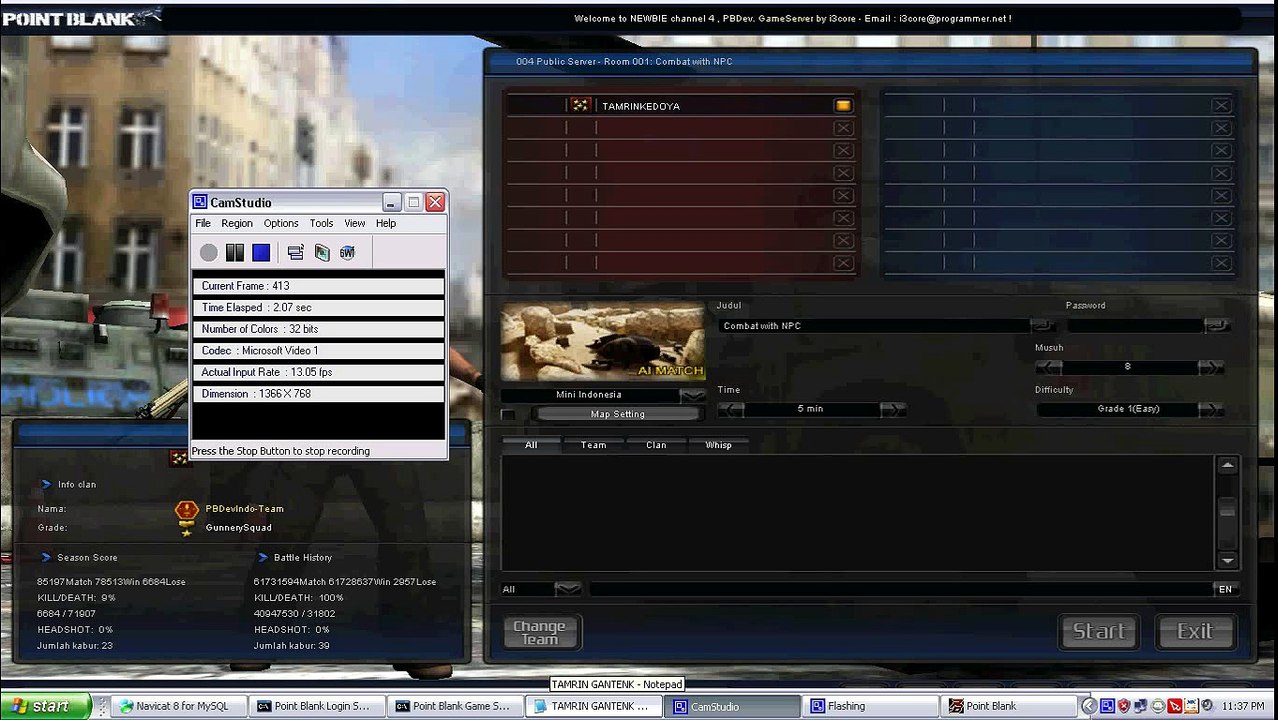Click the clan emblem next to PBDevIndo-Team
The width and height of the screenshot is (1278, 720).
point(186,509)
